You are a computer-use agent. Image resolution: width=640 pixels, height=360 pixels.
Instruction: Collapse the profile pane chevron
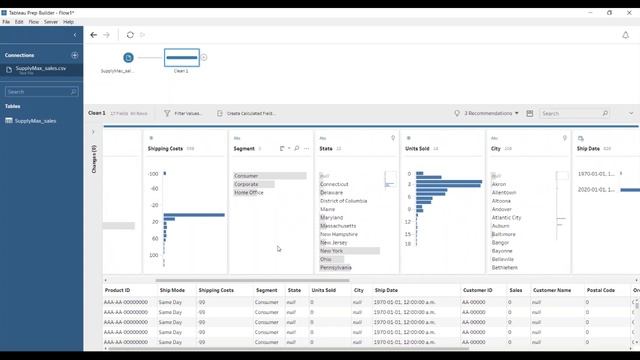(x=631, y=113)
